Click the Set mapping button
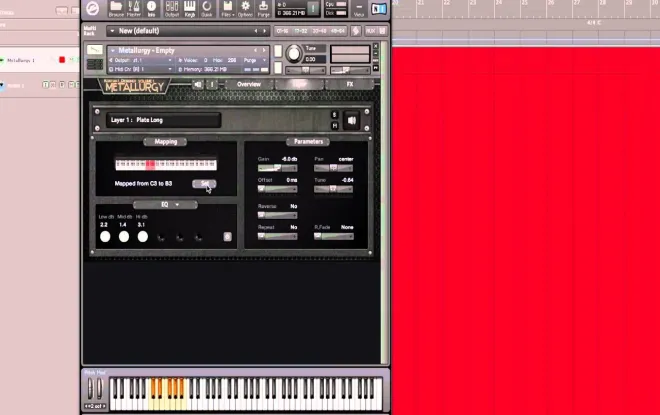The height and width of the screenshot is (415, 660). tap(204, 184)
